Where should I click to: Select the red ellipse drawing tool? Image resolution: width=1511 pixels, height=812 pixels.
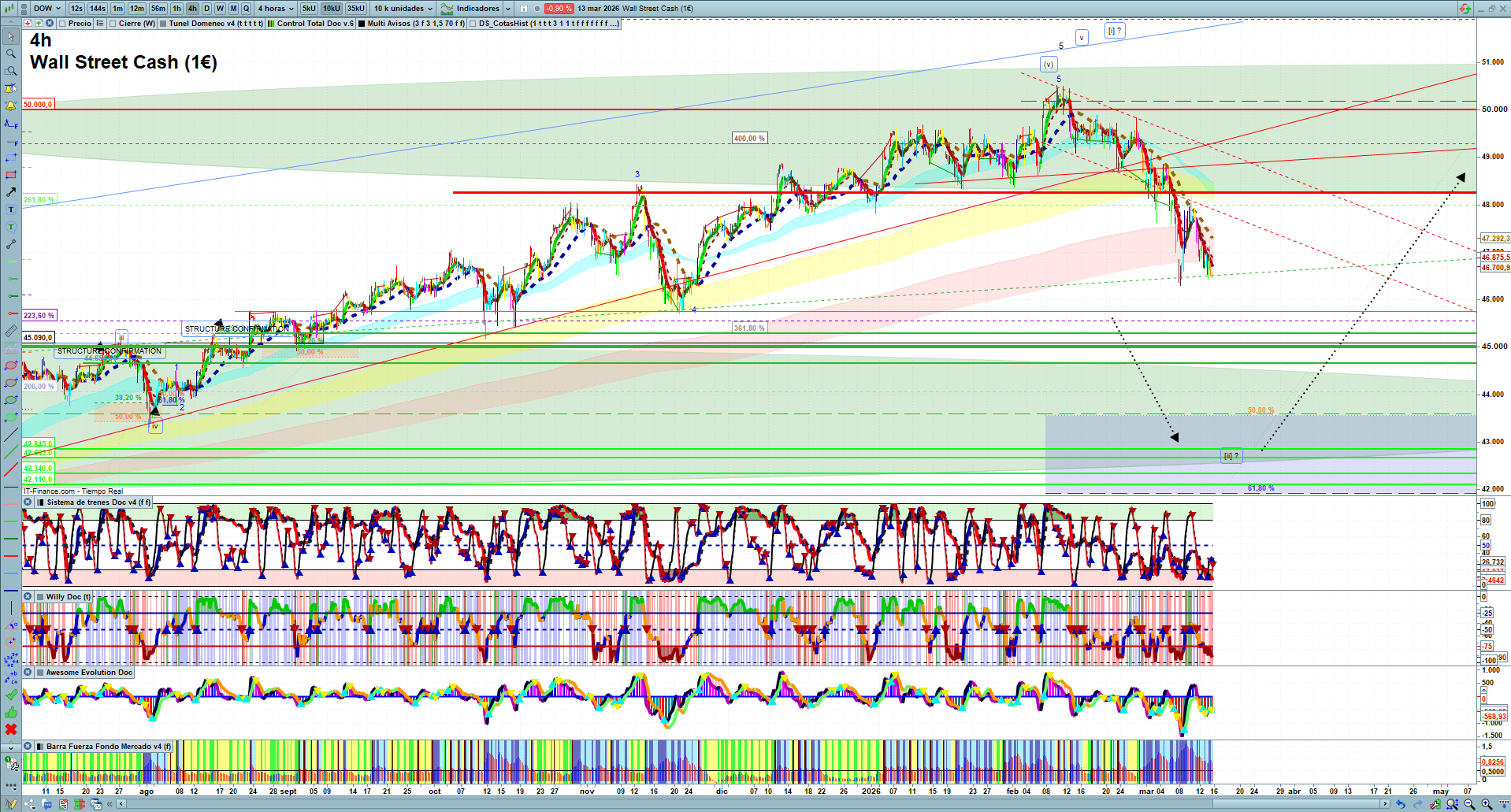(x=11, y=365)
